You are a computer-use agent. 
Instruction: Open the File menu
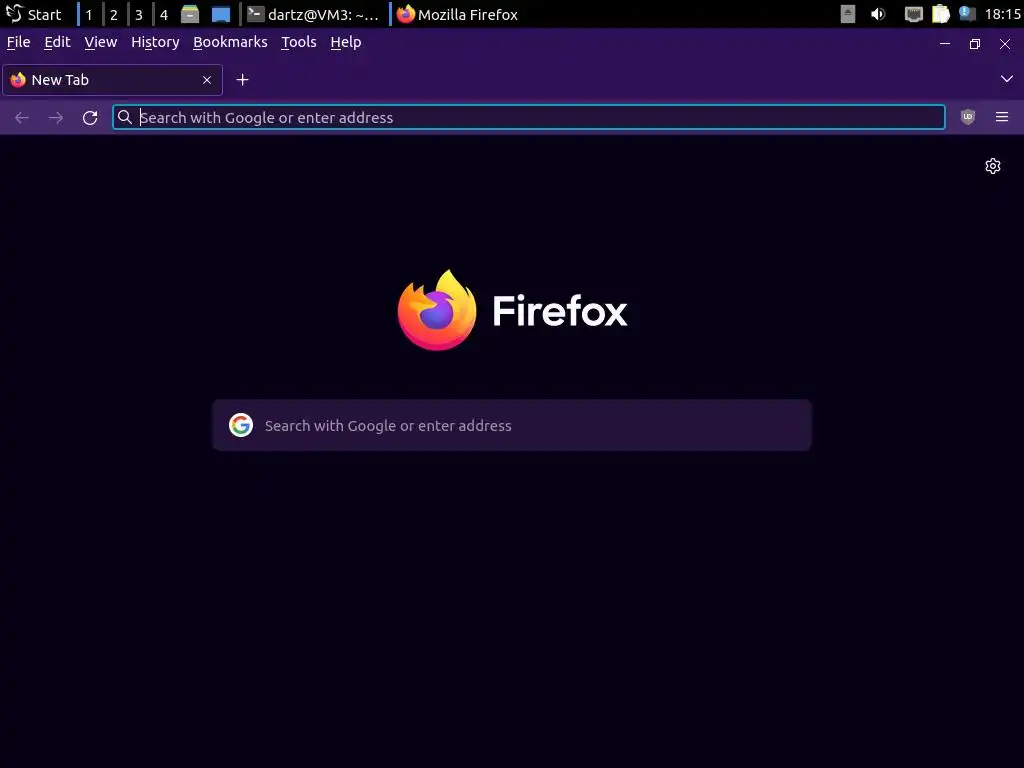18,42
